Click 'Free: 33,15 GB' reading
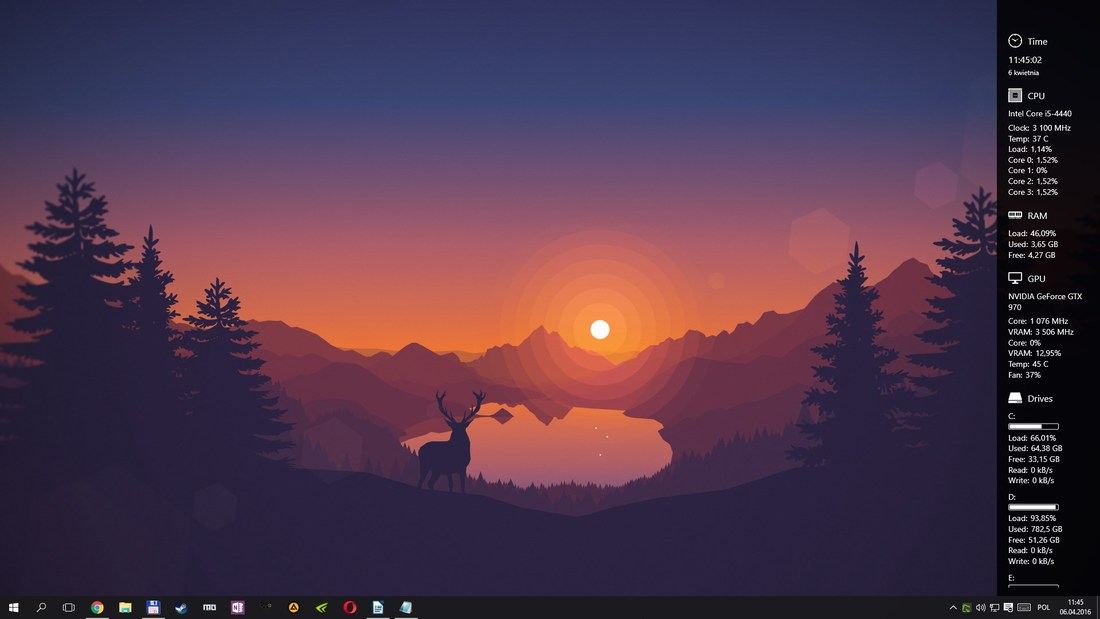 click(x=1033, y=460)
